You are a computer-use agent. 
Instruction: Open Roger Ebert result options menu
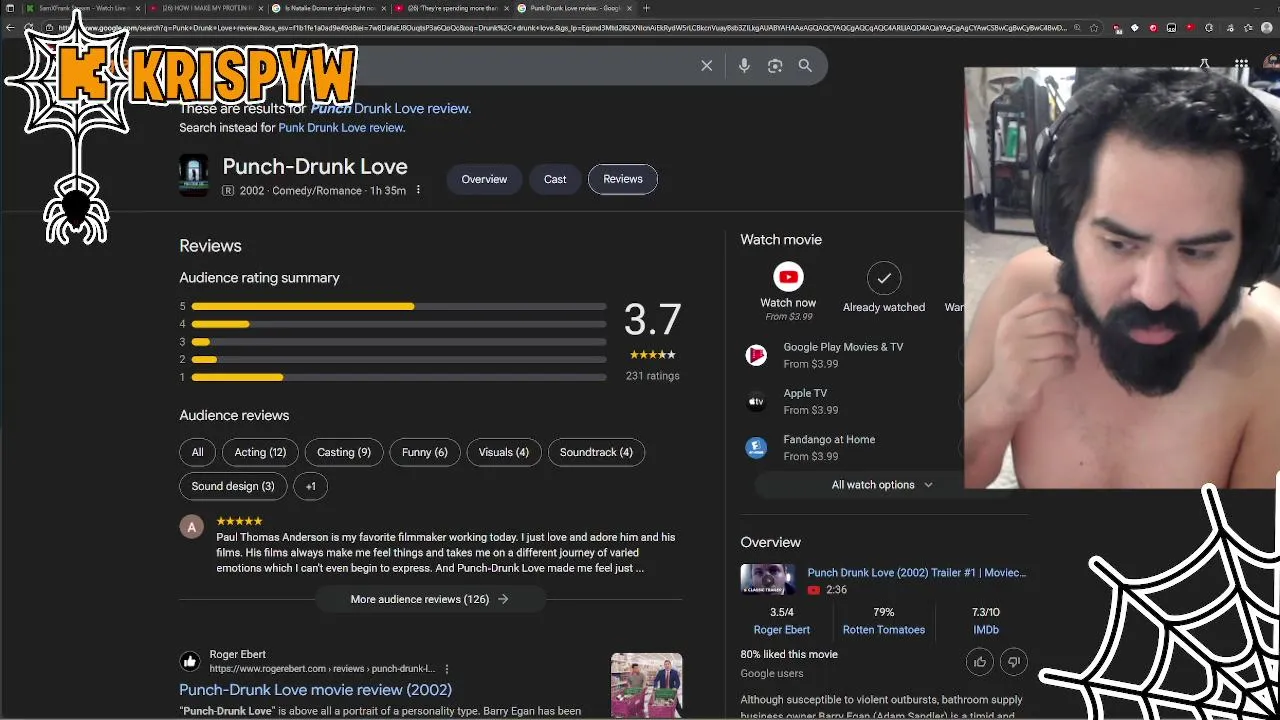447,669
